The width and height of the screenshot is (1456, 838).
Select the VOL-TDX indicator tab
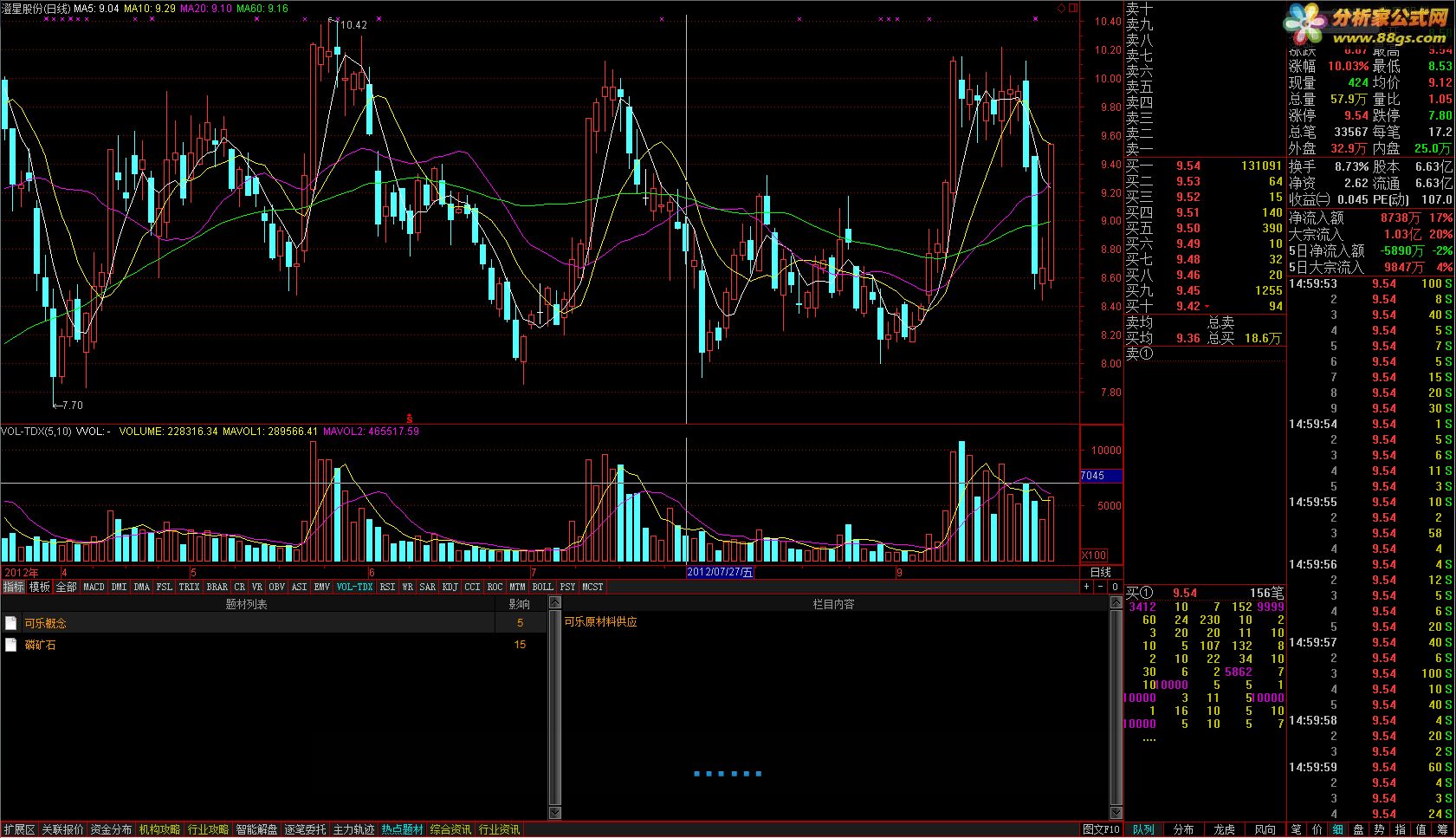[x=355, y=587]
